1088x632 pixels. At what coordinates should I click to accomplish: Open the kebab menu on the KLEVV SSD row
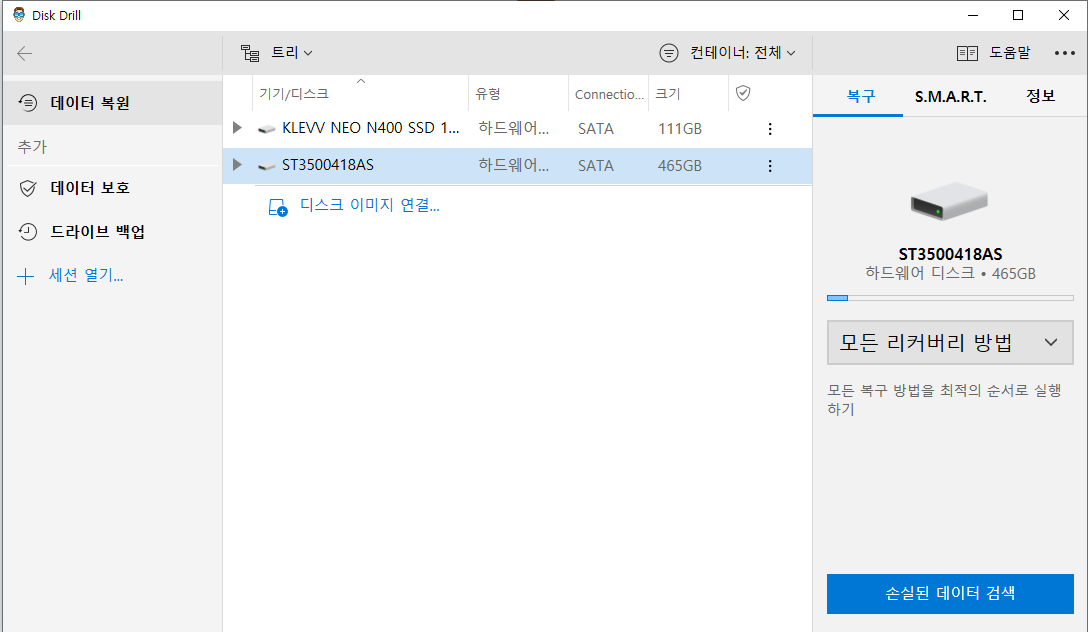point(769,128)
